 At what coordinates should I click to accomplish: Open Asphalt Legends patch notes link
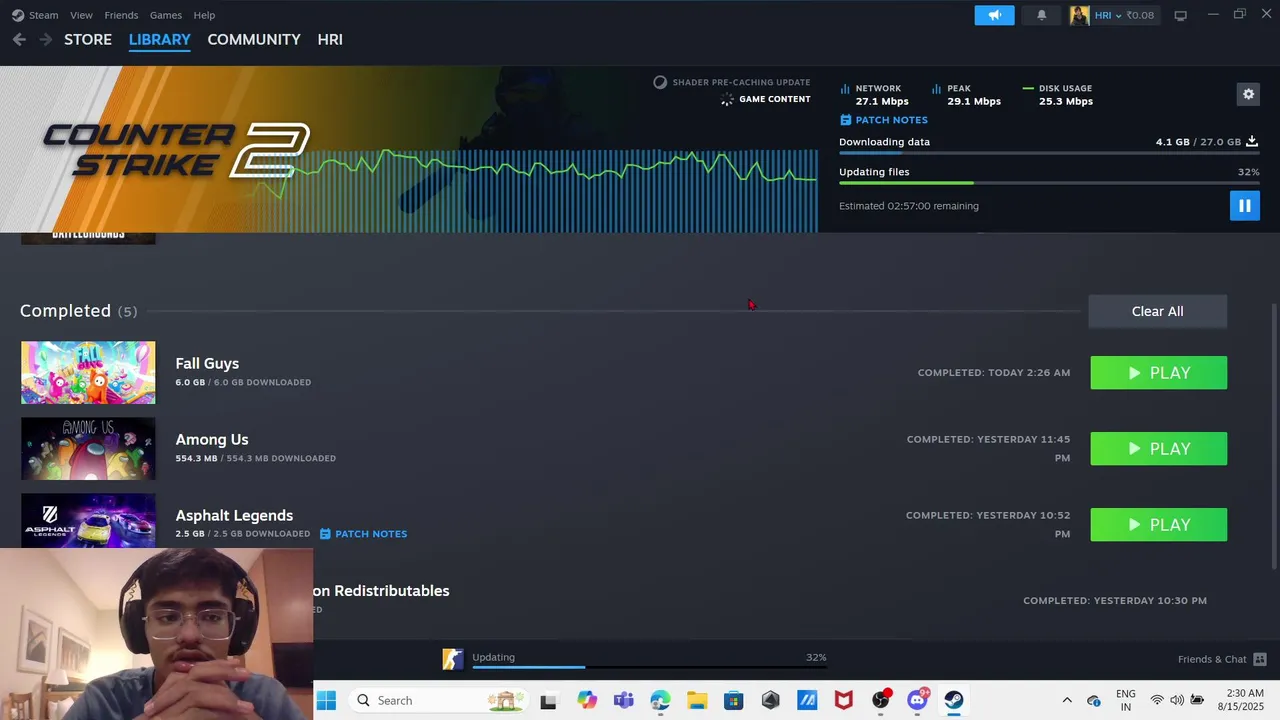[x=363, y=534]
